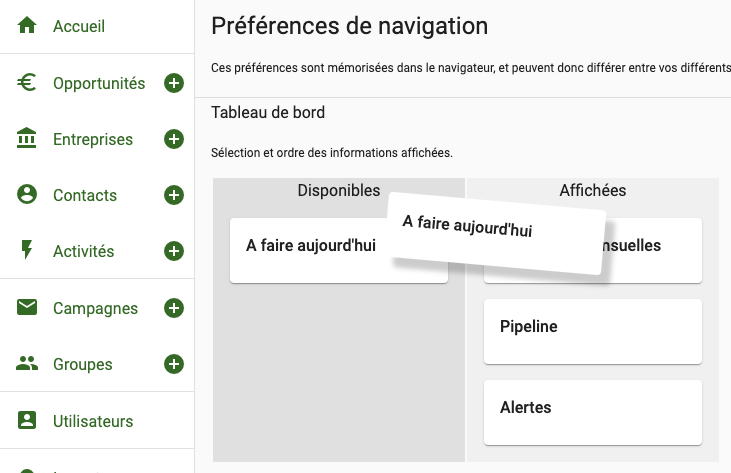The width and height of the screenshot is (731, 473).
Task: Add a new group using plus icon
Action: (174, 364)
